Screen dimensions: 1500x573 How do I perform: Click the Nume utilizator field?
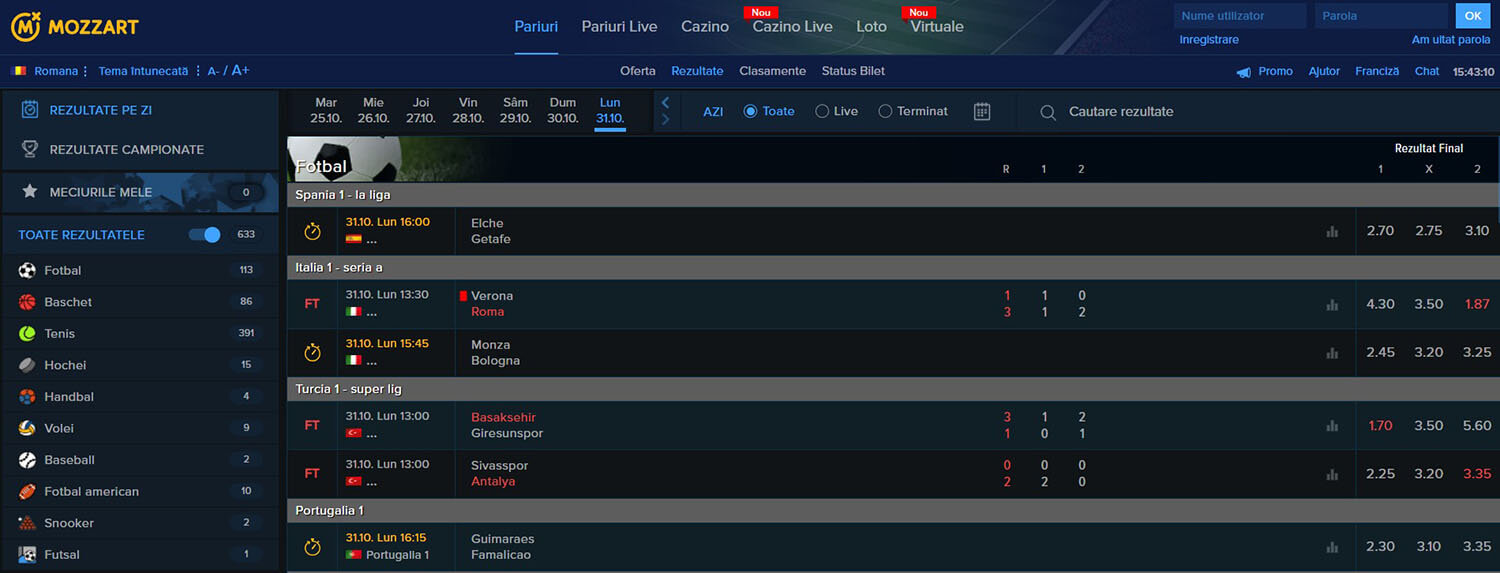[x=1240, y=16]
